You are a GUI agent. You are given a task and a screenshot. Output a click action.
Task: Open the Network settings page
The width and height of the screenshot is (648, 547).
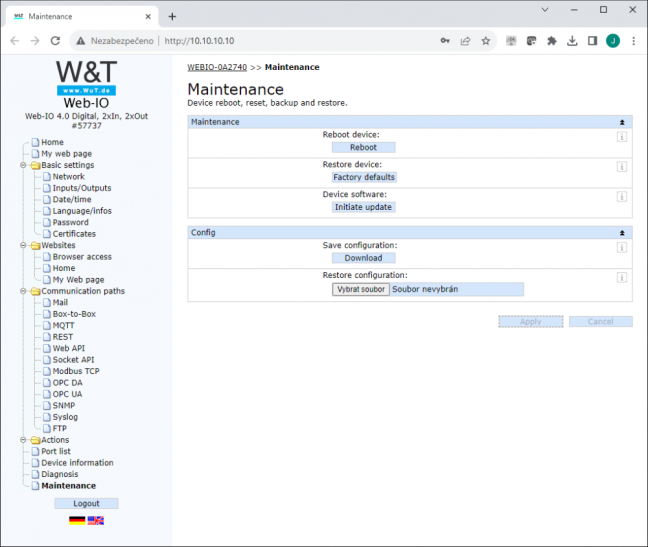point(68,176)
